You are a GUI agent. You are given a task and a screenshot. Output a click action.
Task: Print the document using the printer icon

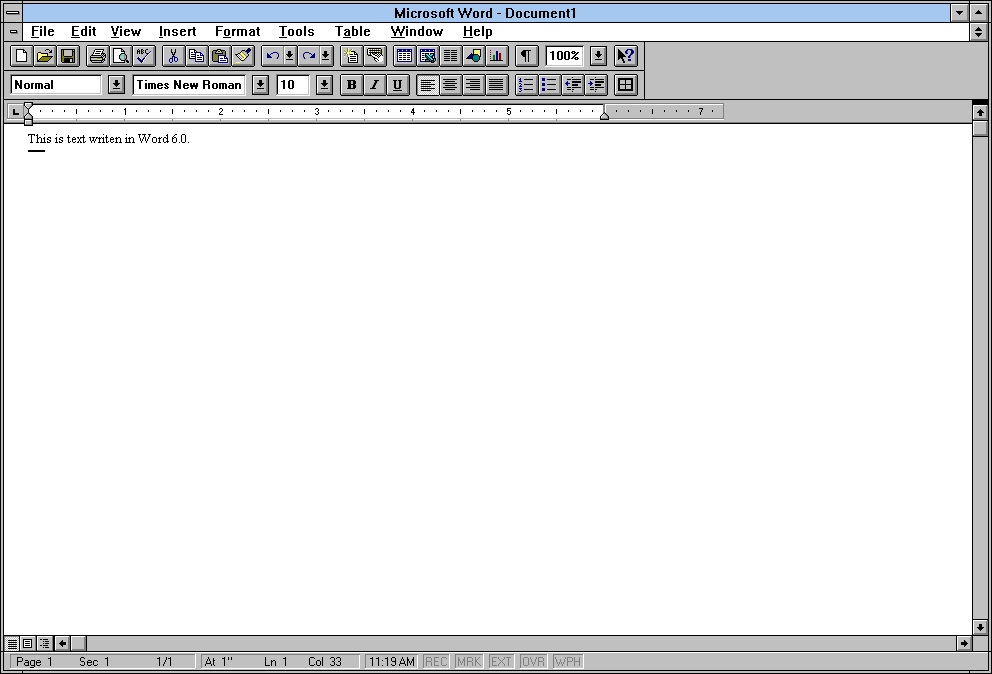pyautogui.click(x=97, y=56)
